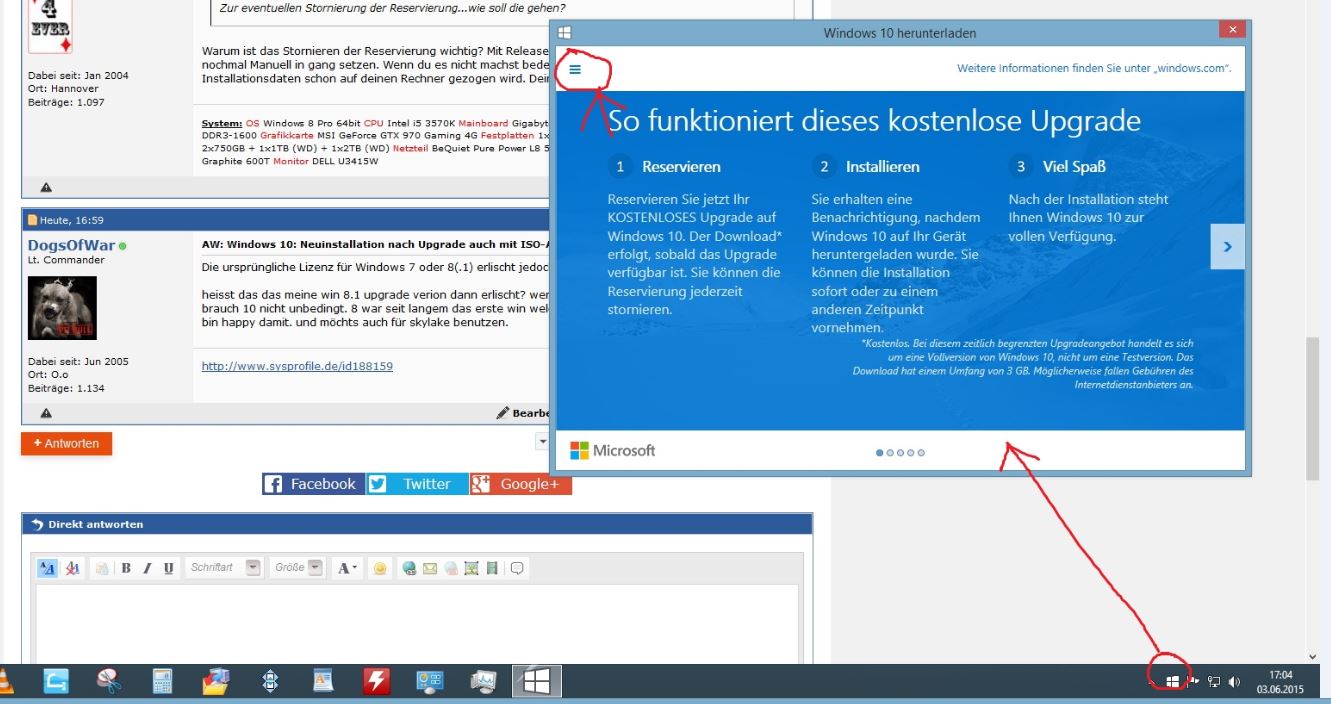Remove text formatting in reply editor
This screenshot has height=704, width=1331.
point(72,568)
